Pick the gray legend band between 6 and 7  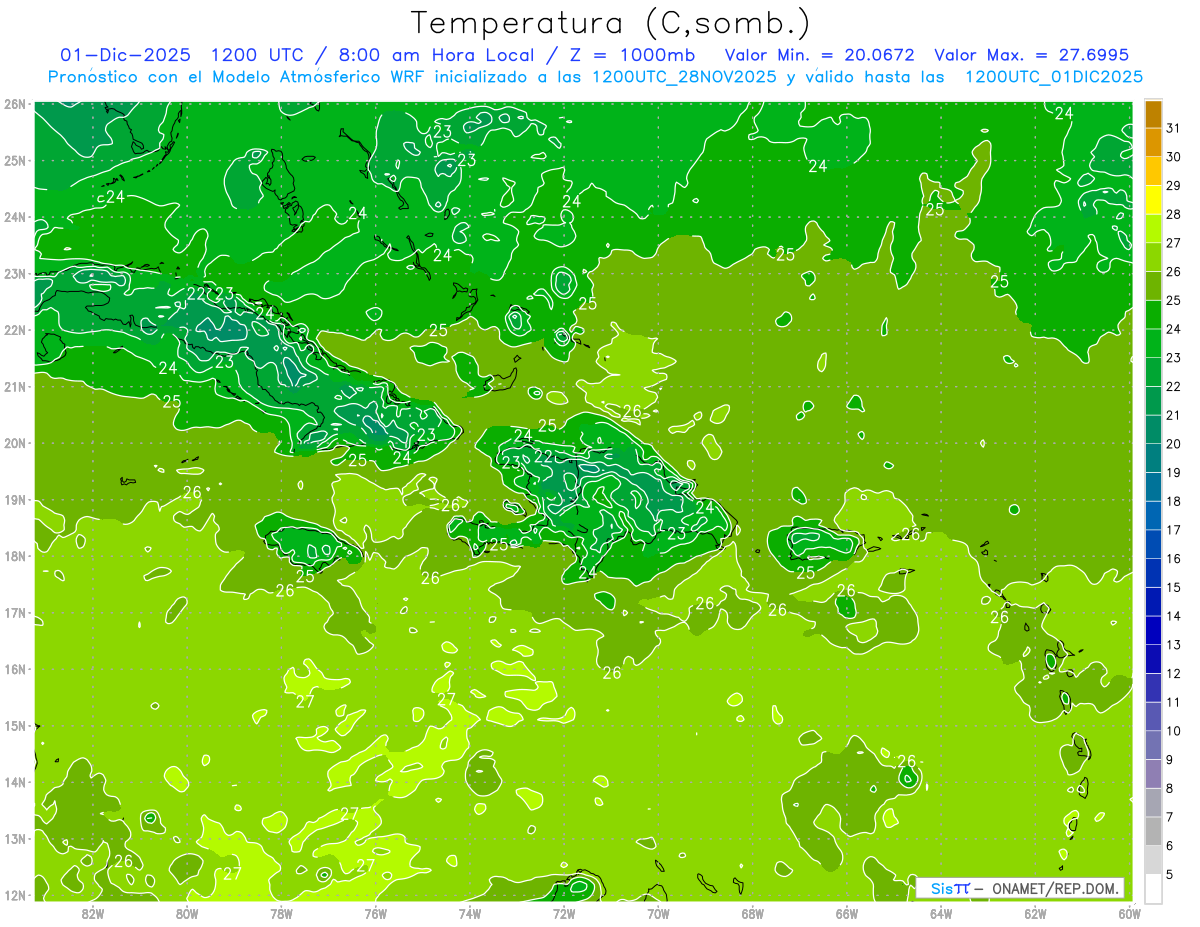pos(1154,831)
